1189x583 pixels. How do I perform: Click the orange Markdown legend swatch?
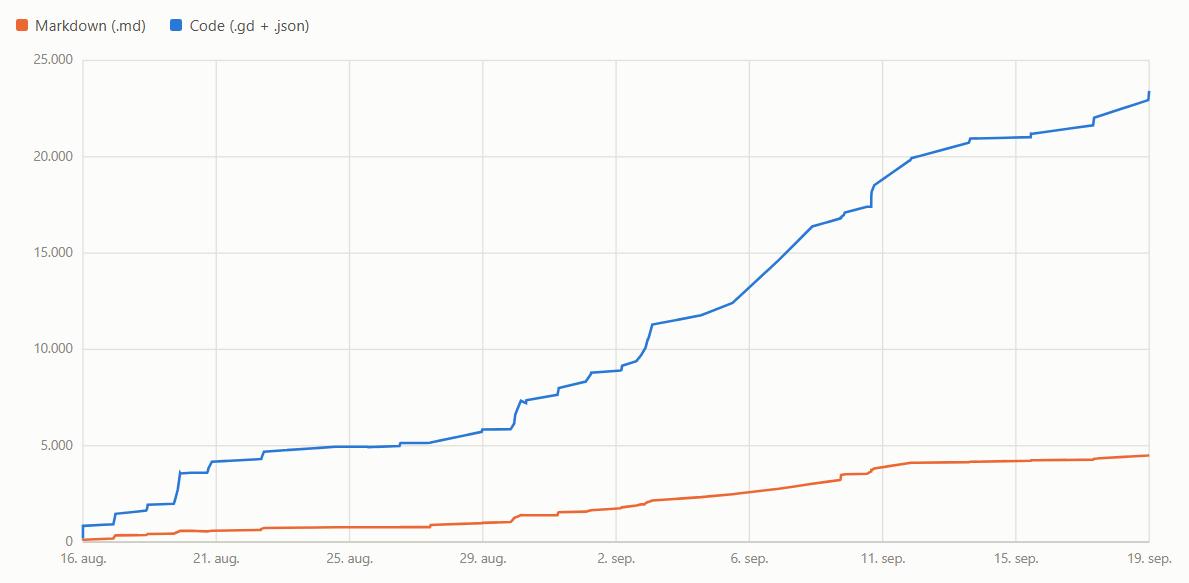pos(22,26)
